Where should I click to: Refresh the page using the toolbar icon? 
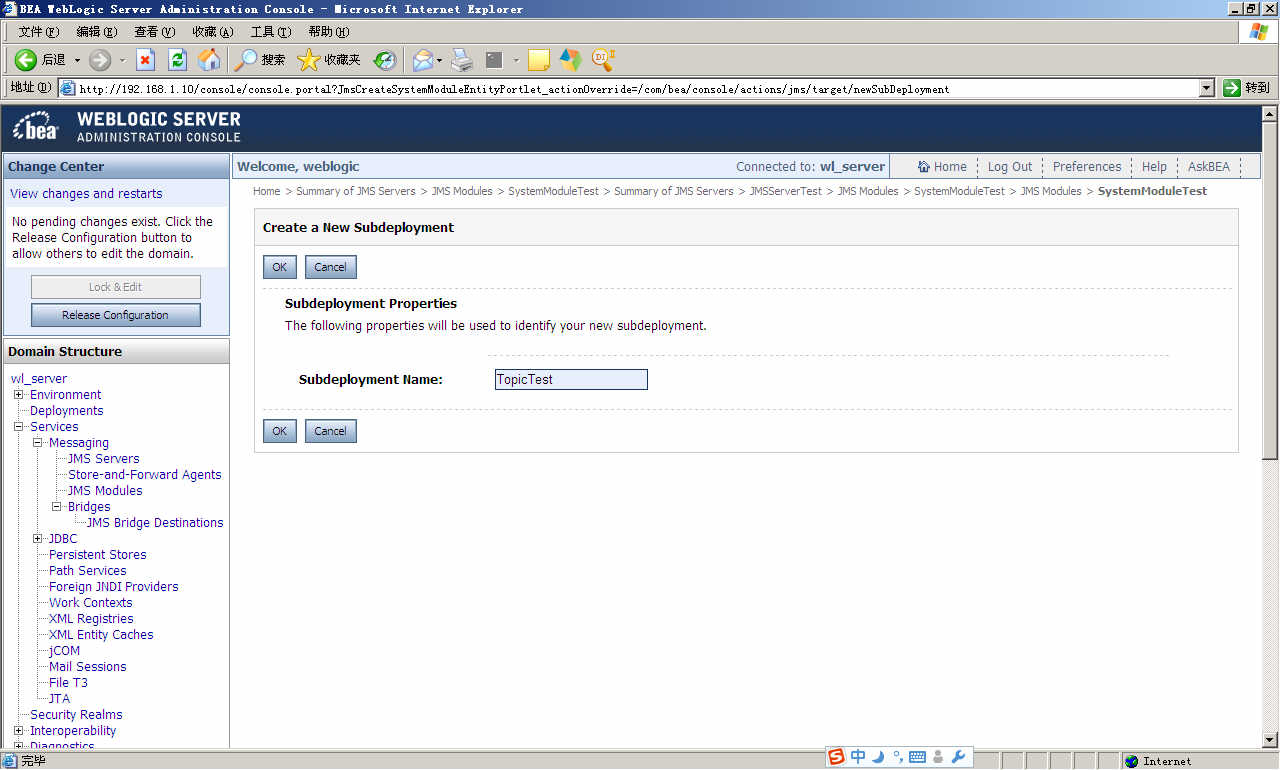tap(178, 60)
